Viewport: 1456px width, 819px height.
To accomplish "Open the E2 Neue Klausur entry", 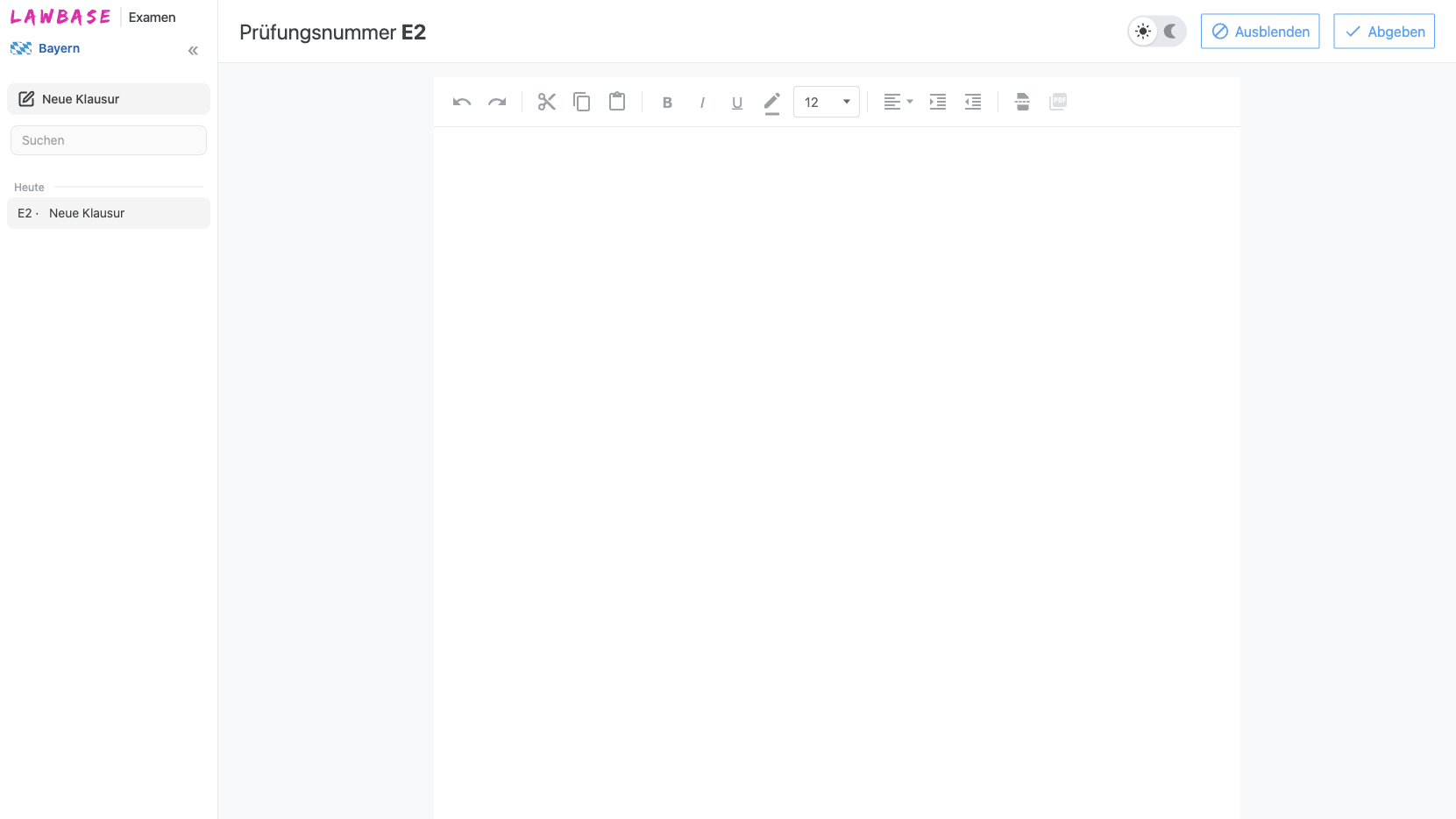I will (x=109, y=213).
